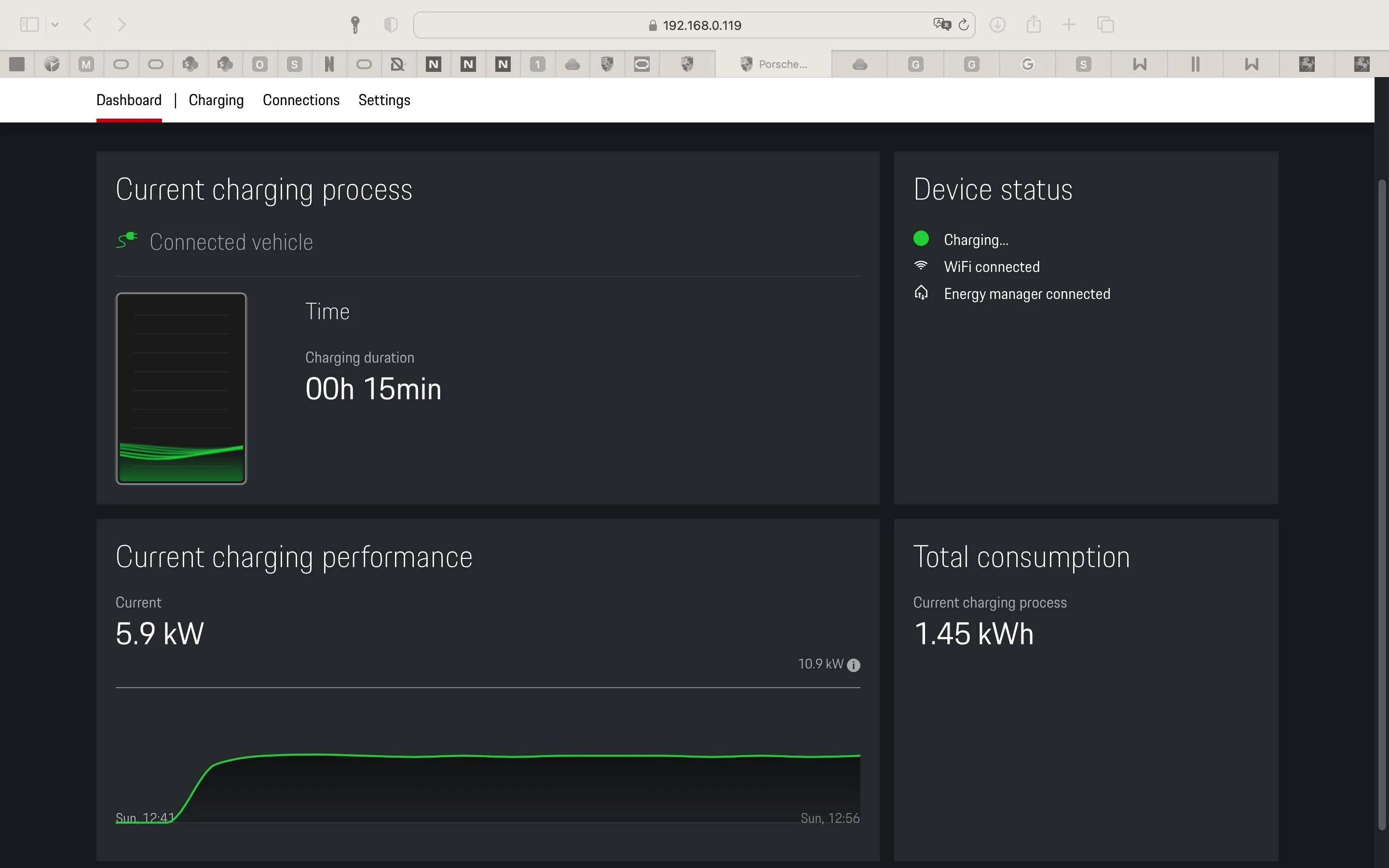This screenshot has width=1389, height=868.
Task: Click the 'Current charging performance' heading
Action: click(x=294, y=557)
